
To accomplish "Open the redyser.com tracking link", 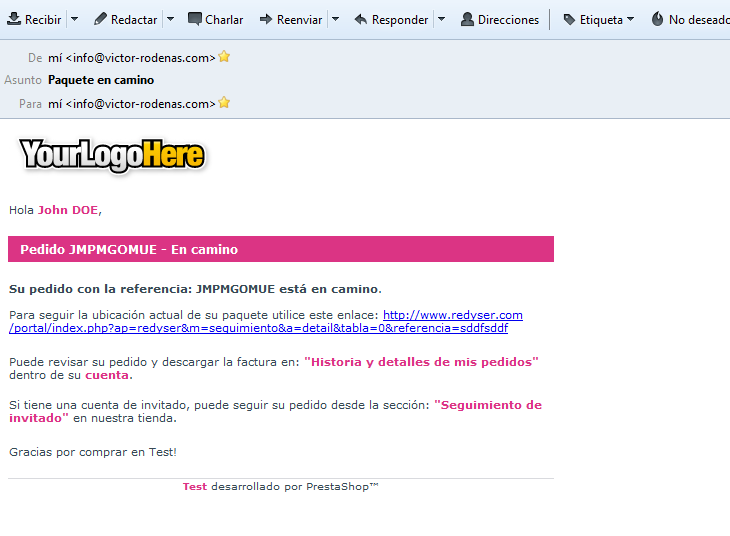I will click(x=266, y=321).
